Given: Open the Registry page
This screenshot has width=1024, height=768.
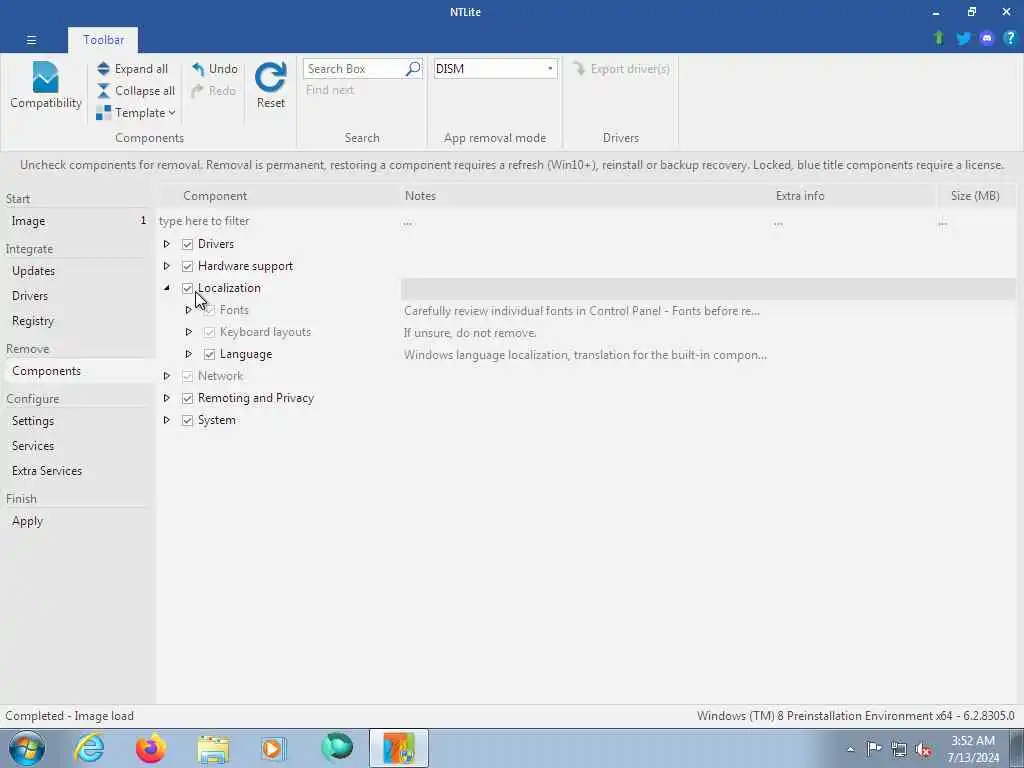Looking at the screenshot, I should [x=77, y=321].
